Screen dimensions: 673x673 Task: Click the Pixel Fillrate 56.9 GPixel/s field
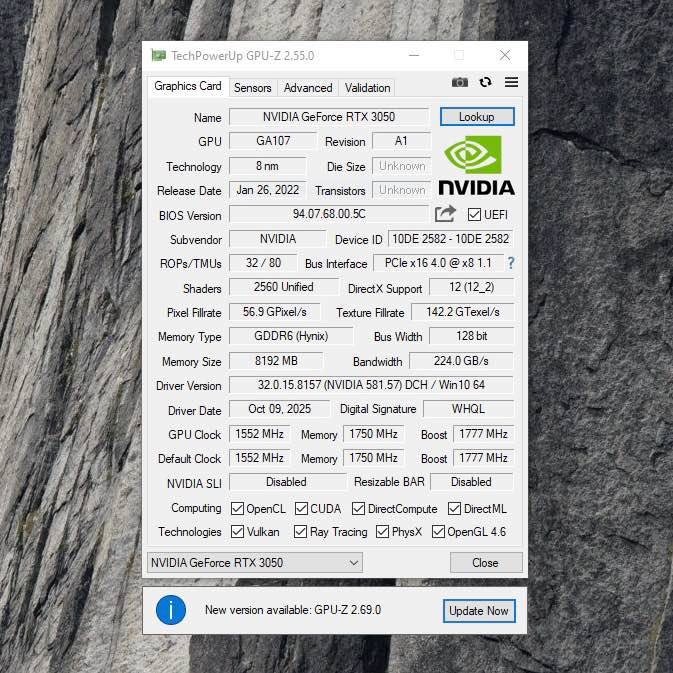click(x=275, y=312)
